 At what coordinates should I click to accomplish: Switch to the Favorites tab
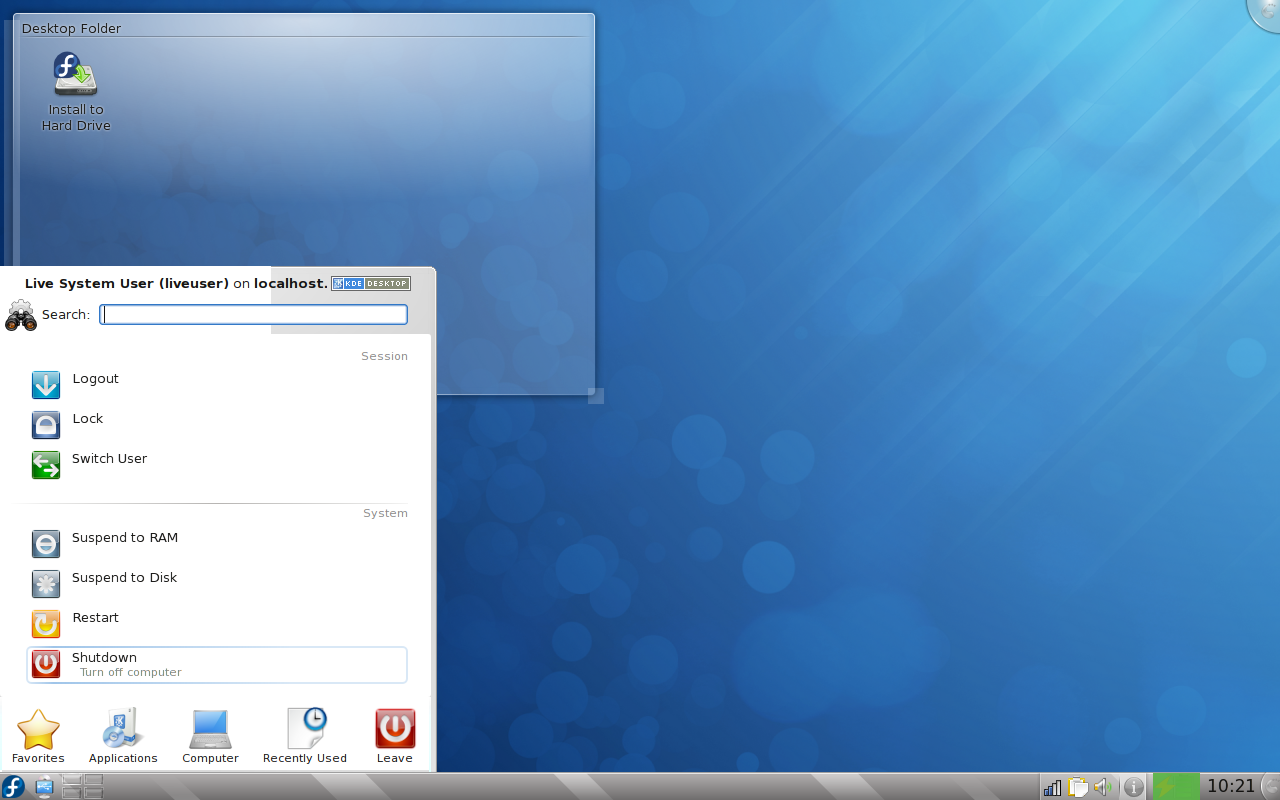pyautogui.click(x=38, y=737)
